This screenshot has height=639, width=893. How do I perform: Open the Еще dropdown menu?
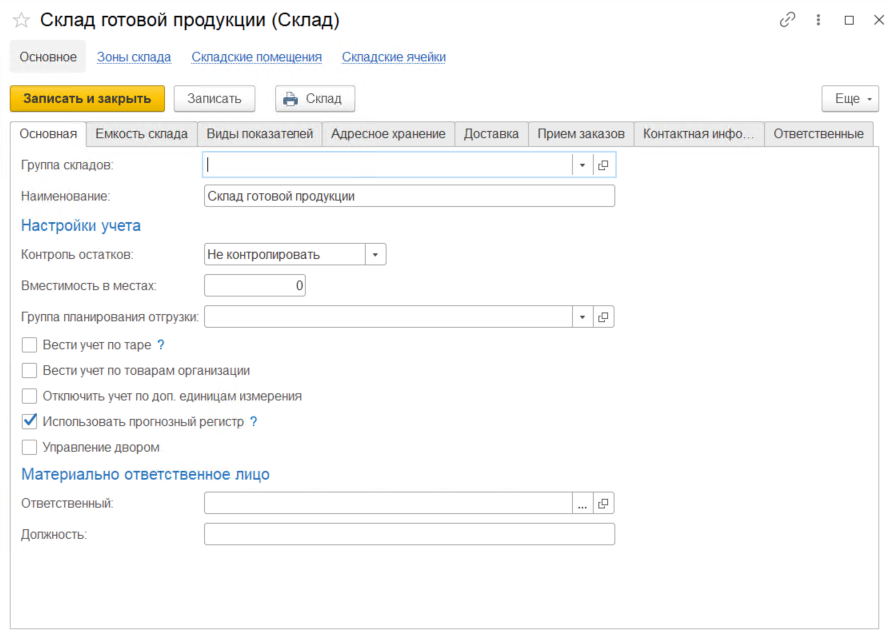coord(849,99)
